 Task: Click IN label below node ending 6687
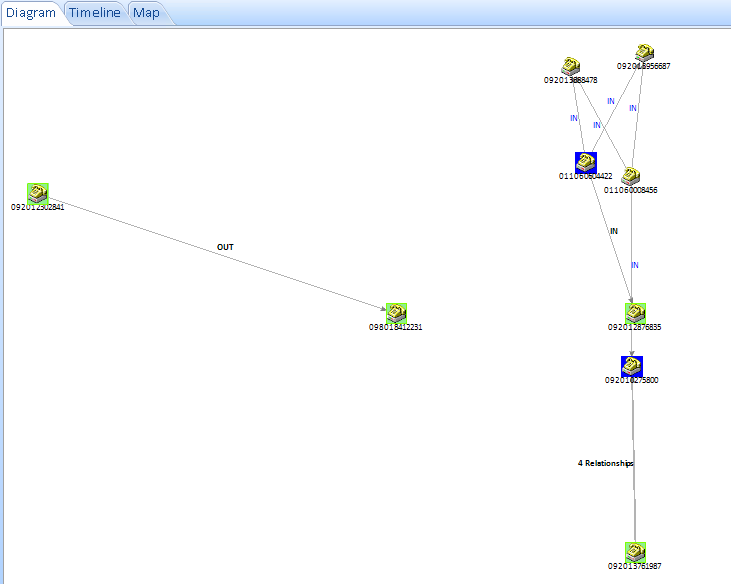633,107
